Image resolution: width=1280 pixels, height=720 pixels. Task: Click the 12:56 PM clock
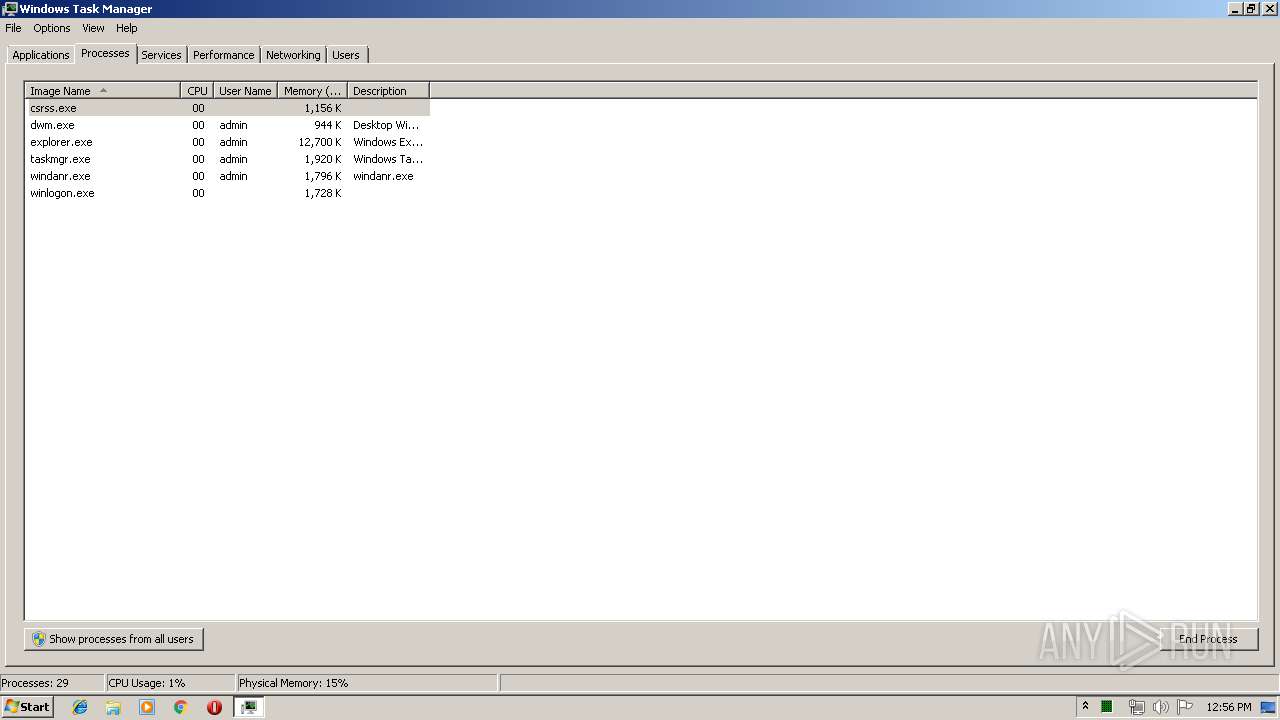pos(1229,707)
